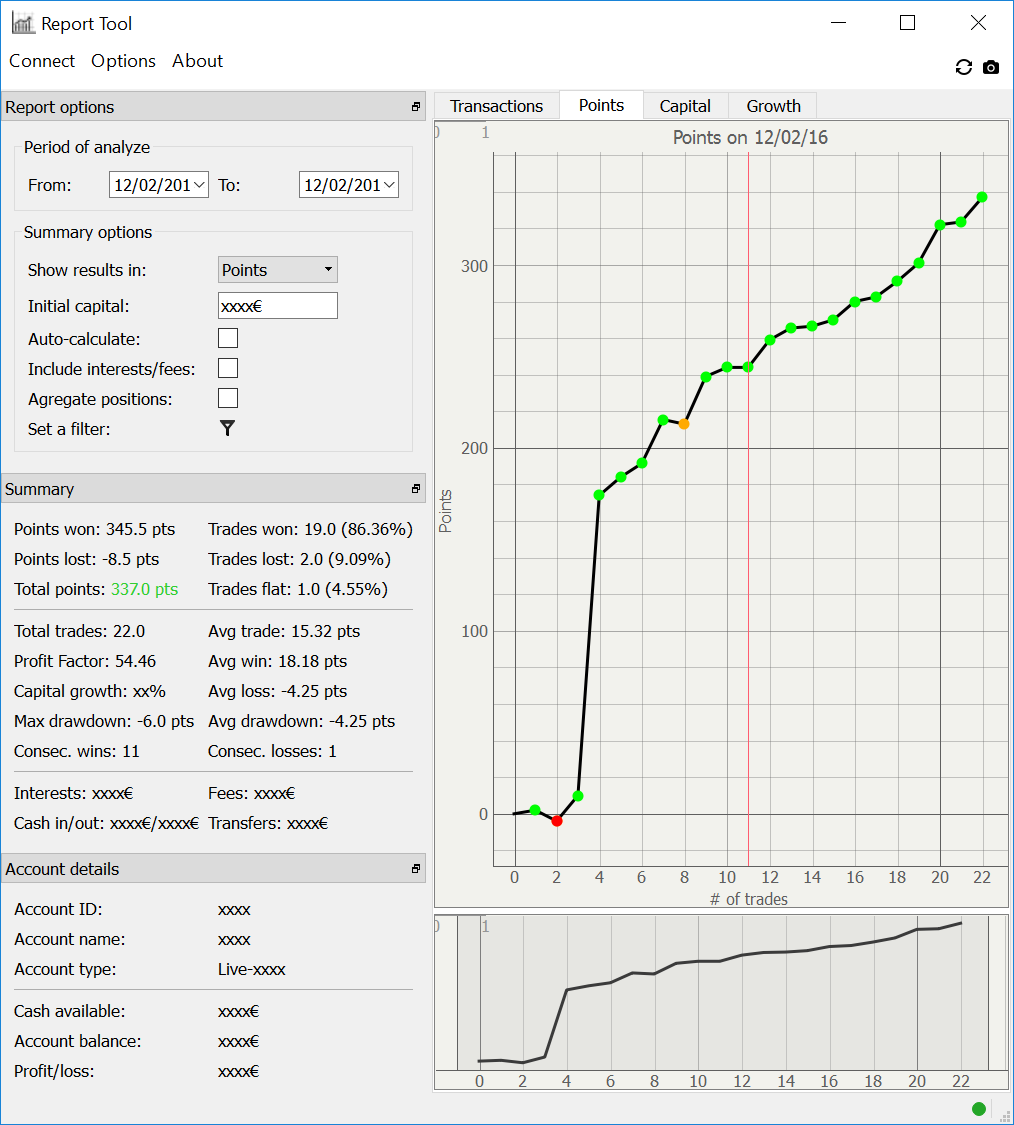Click the camera screenshot icon
Image resolution: width=1014 pixels, height=1125 pixels.
990,67
